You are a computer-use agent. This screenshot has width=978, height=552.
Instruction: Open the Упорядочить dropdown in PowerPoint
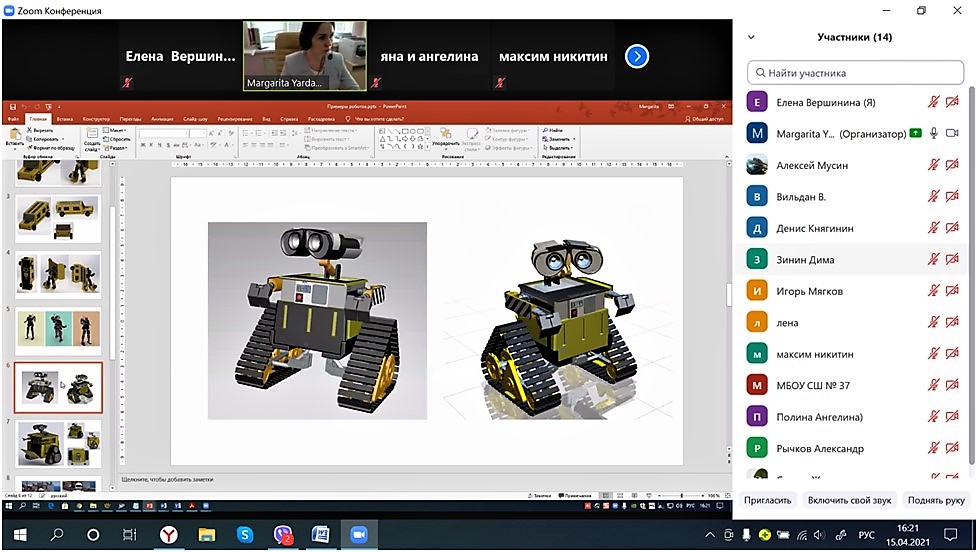click(x=445, y=138)
